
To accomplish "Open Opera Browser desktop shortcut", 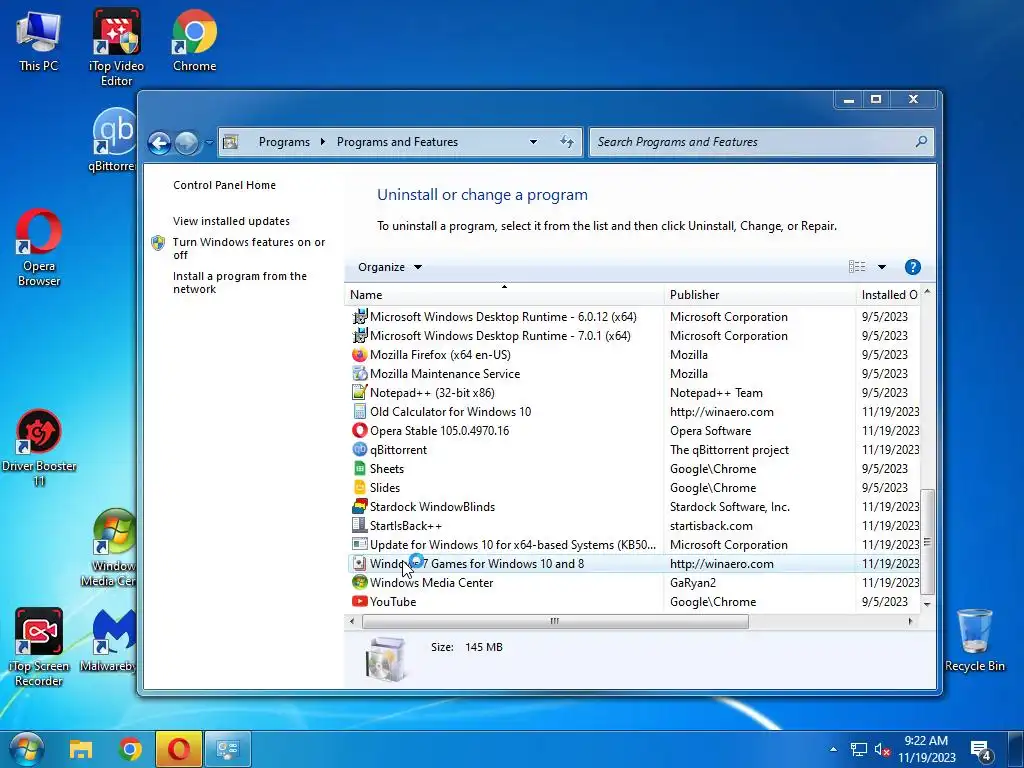I will tap(39, 247).
